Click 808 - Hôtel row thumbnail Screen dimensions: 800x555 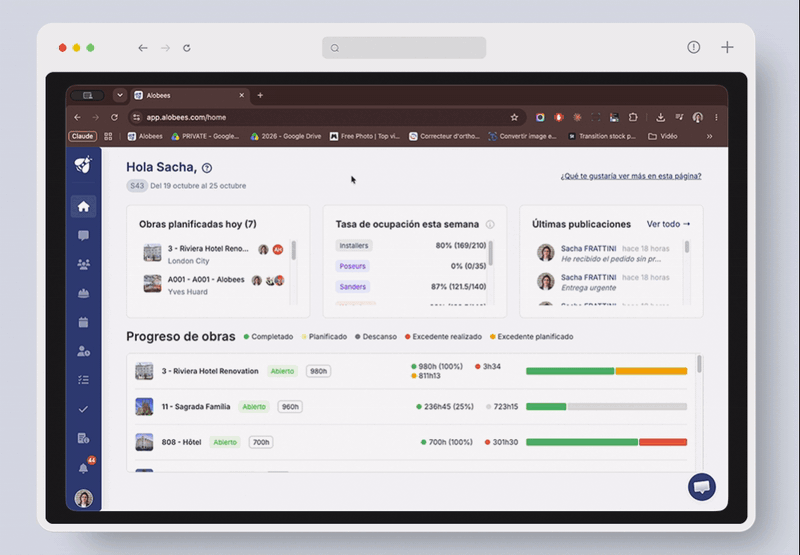click(x=144, y=442)
